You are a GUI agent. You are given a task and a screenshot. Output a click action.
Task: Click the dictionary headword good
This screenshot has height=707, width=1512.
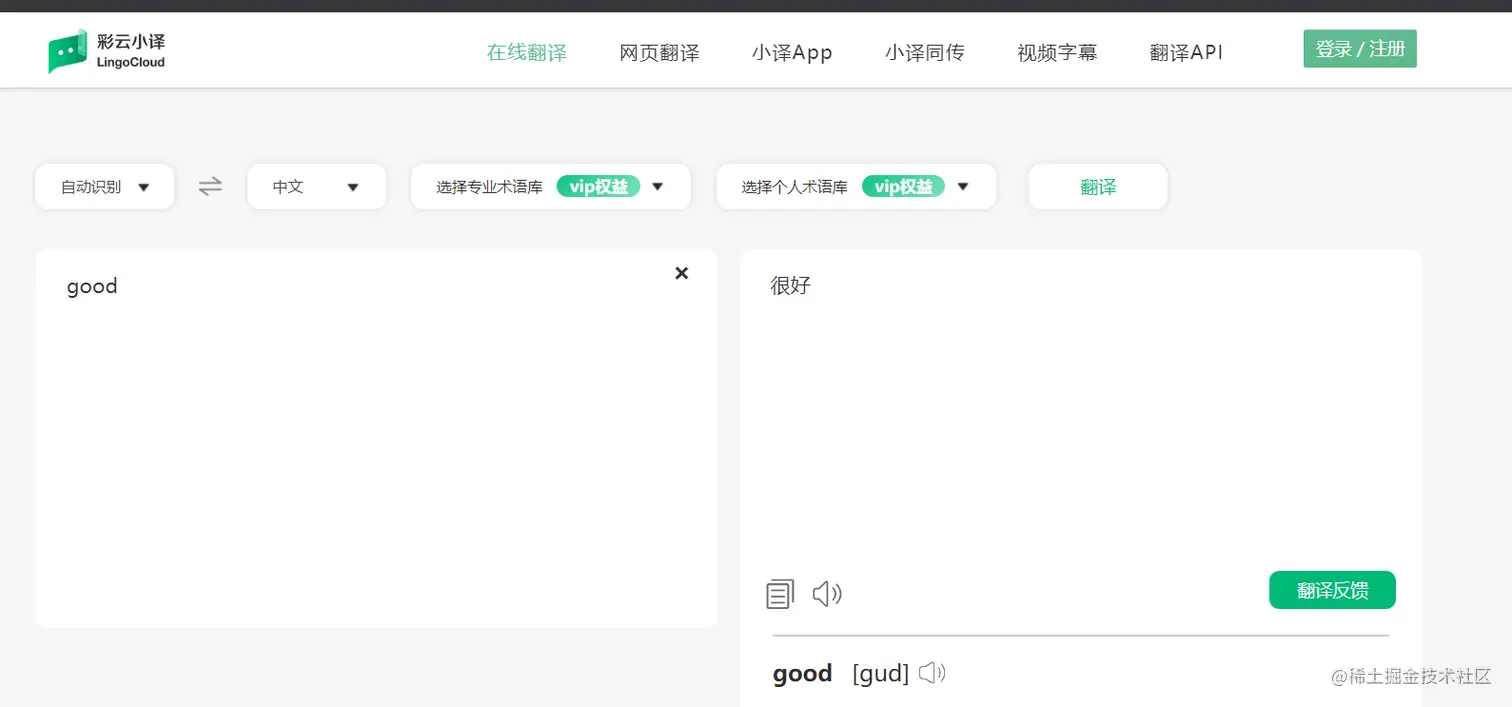[x=802, y=674]
